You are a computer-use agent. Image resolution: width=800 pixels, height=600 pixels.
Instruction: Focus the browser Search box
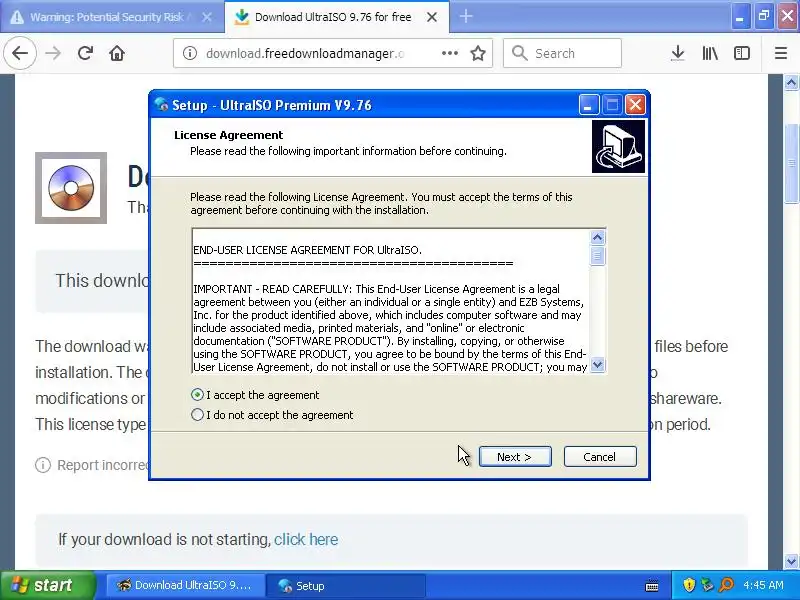tap(562, 53)
